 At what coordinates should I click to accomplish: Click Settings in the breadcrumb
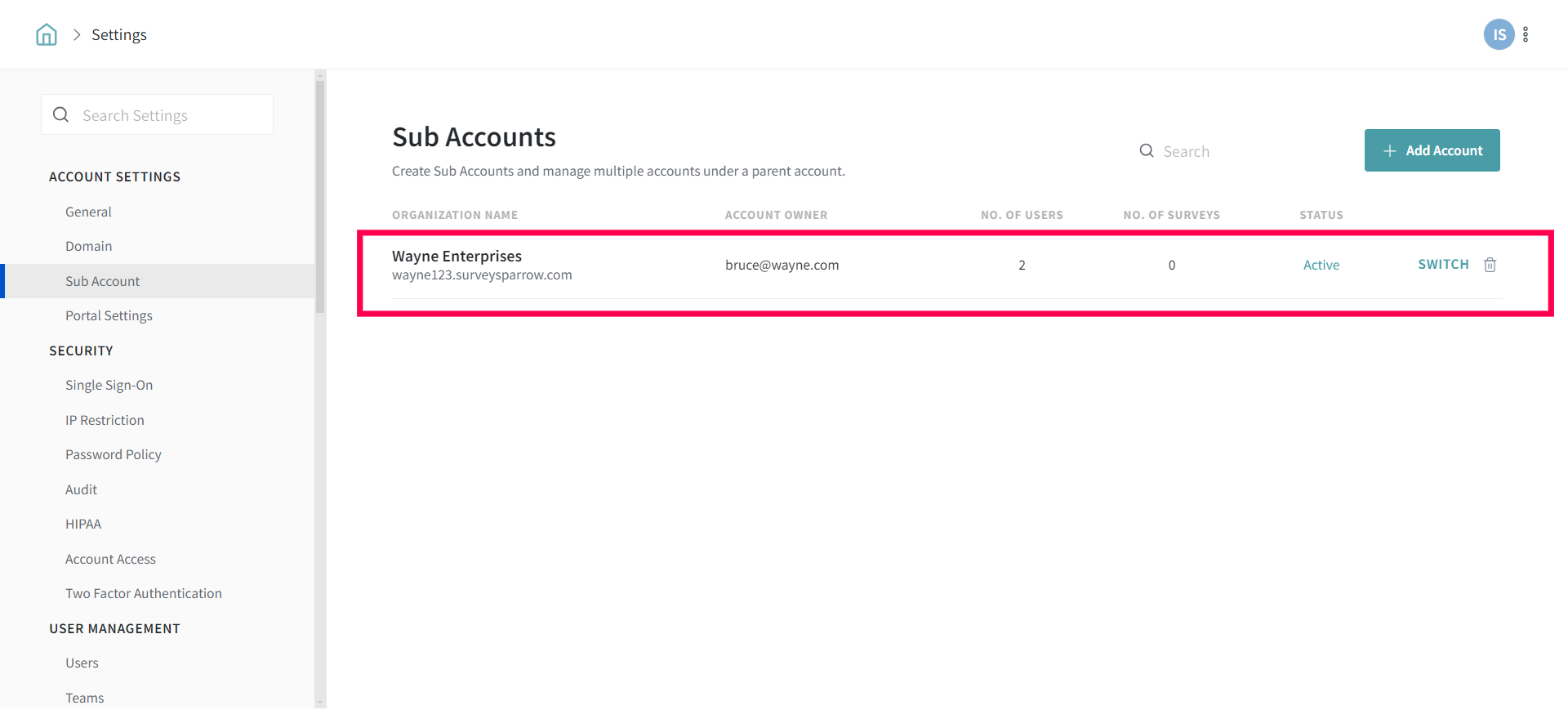[119, 34]
